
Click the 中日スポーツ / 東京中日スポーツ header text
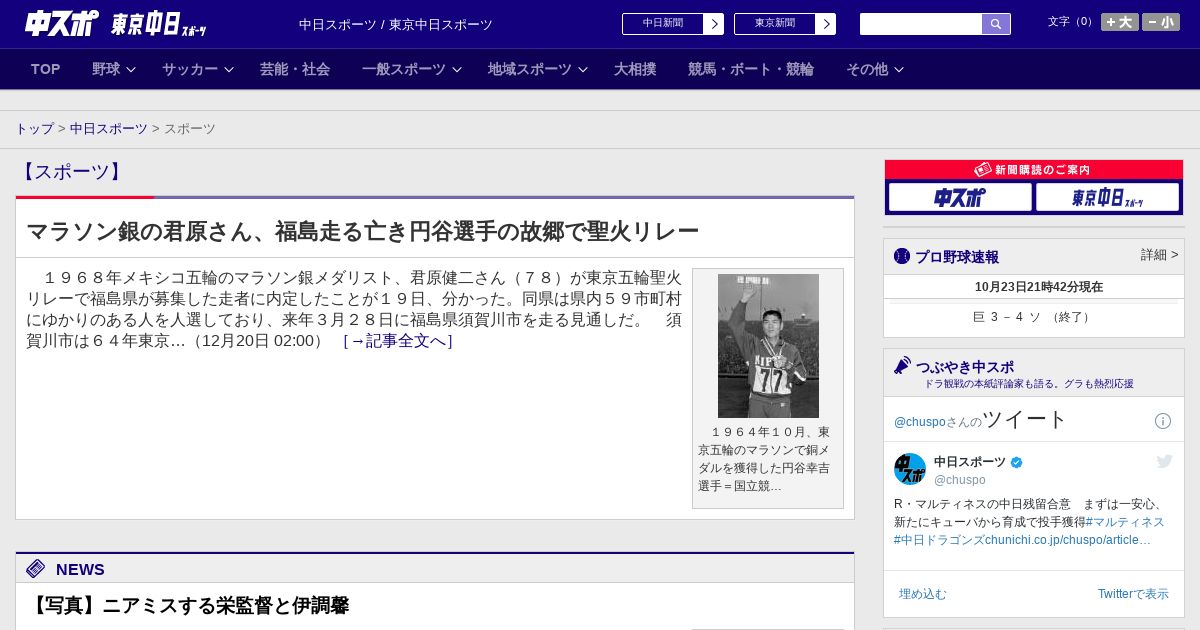[x=396, y=25]
